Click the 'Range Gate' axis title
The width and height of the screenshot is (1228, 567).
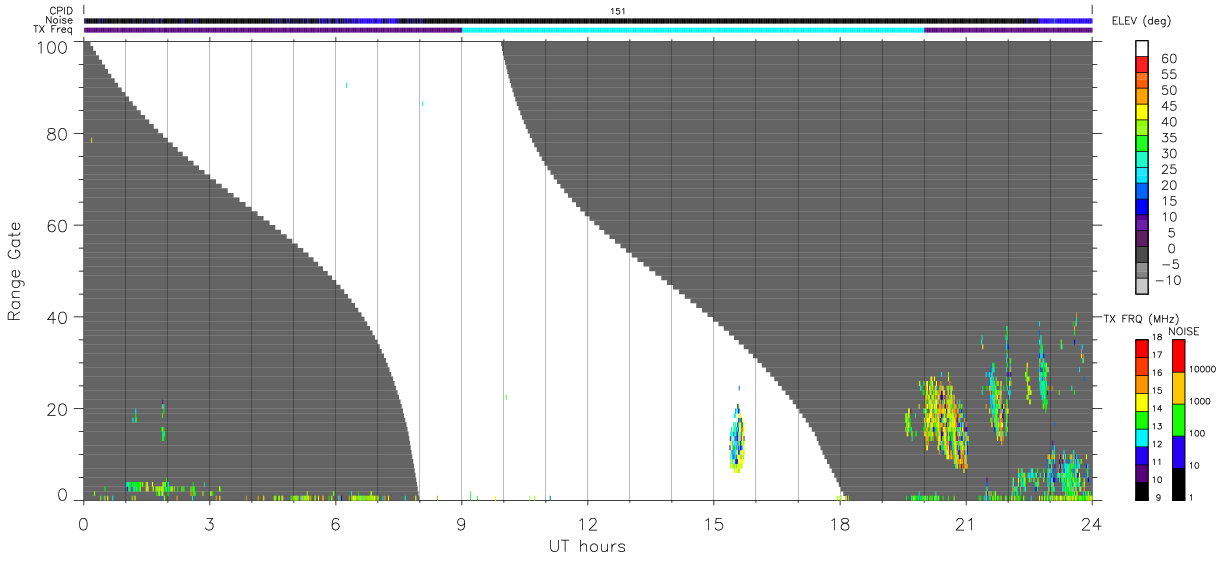(x=15, y=272)
